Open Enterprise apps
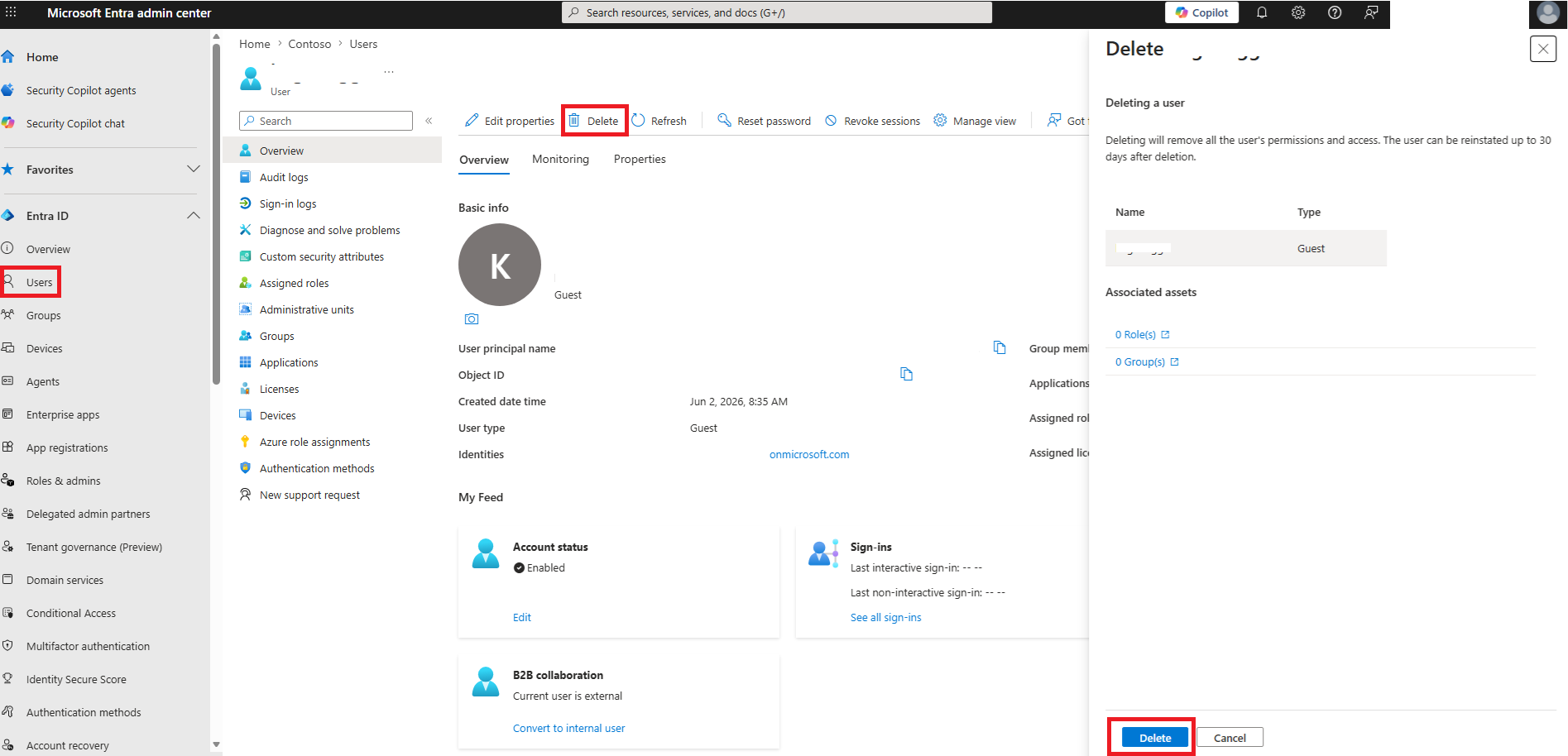This screenshot has height=756, width=1568. [x=63, y=414]
